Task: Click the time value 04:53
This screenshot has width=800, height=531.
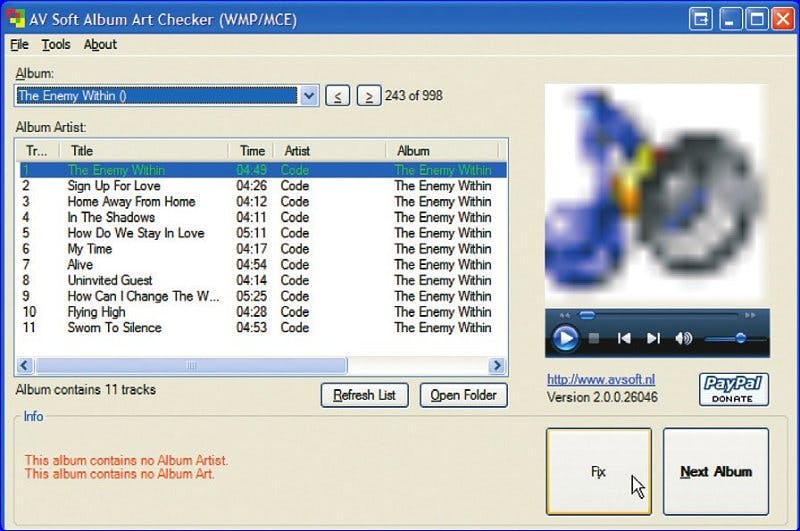Action: click(x=252, y=328)
